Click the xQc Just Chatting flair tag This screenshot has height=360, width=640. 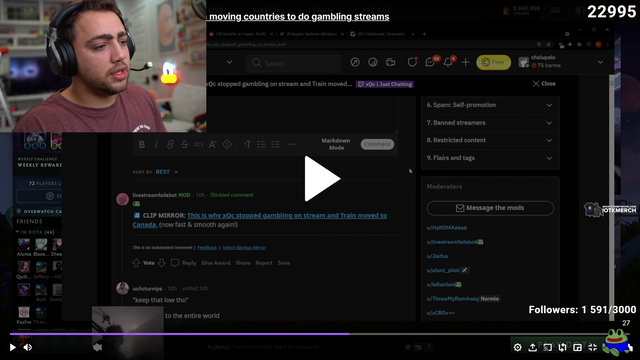(x=385, y=84)
